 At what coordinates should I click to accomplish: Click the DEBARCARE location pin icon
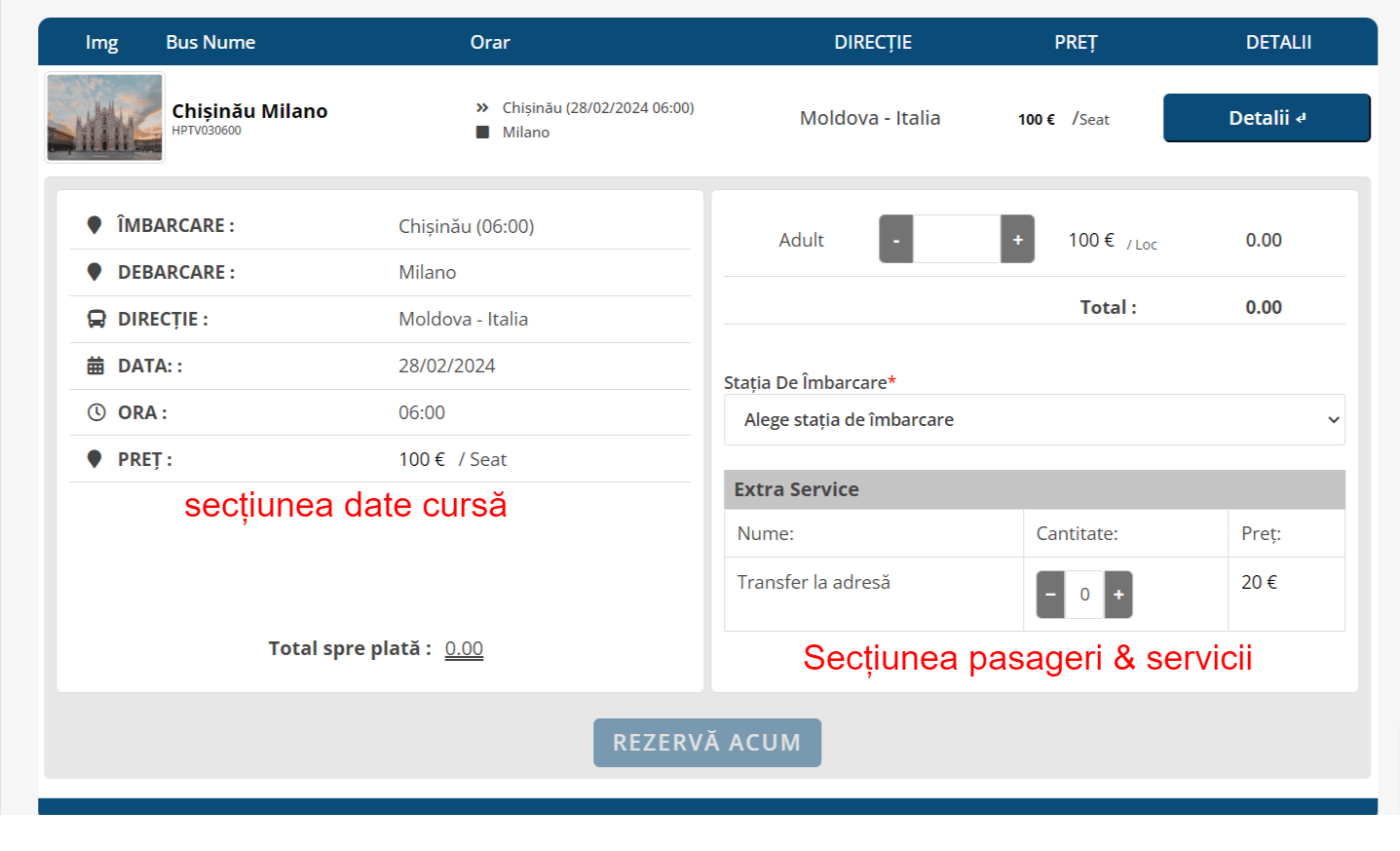95,272
